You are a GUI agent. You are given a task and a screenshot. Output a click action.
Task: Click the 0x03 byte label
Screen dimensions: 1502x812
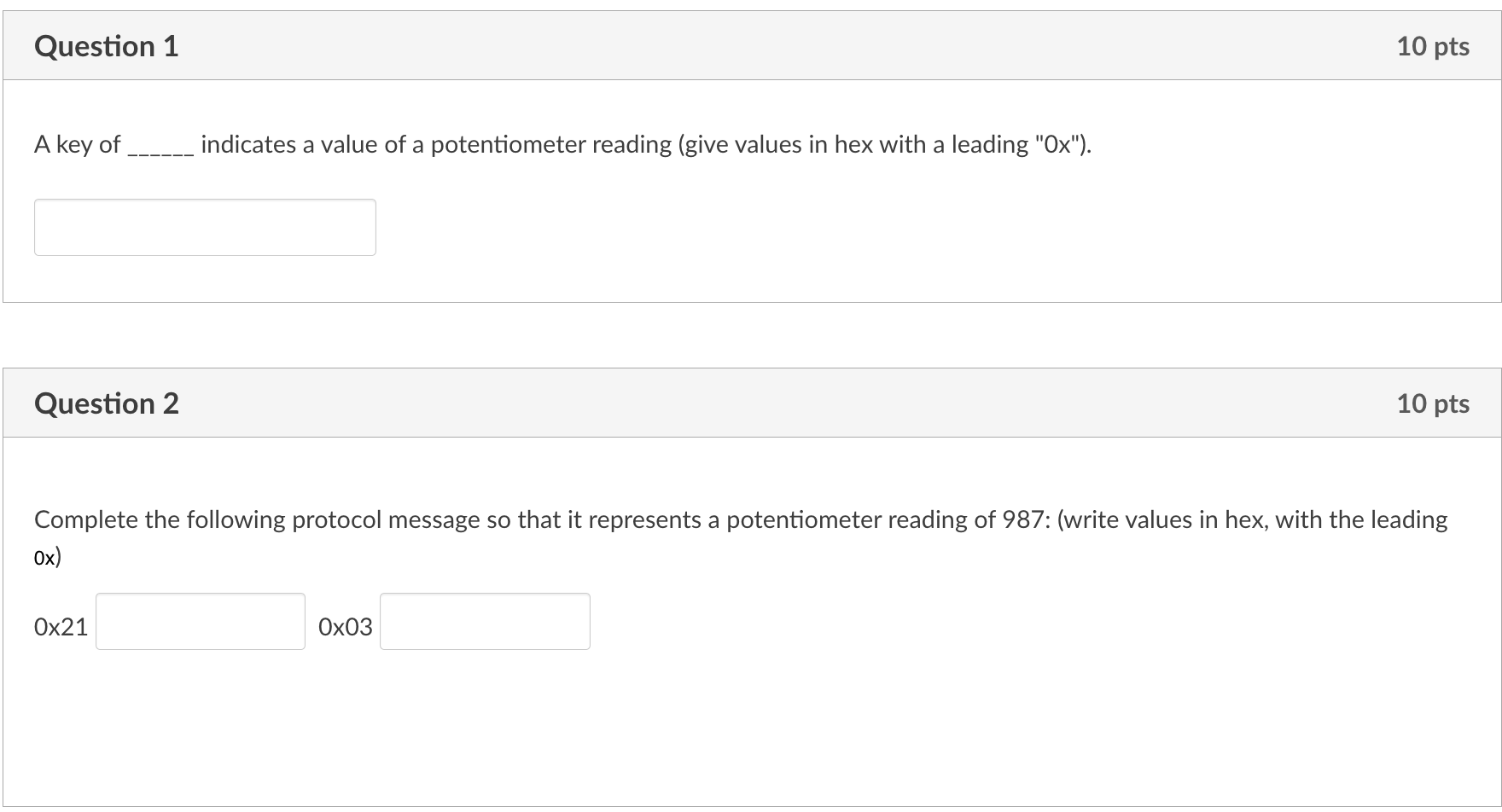tap(346, 627)
